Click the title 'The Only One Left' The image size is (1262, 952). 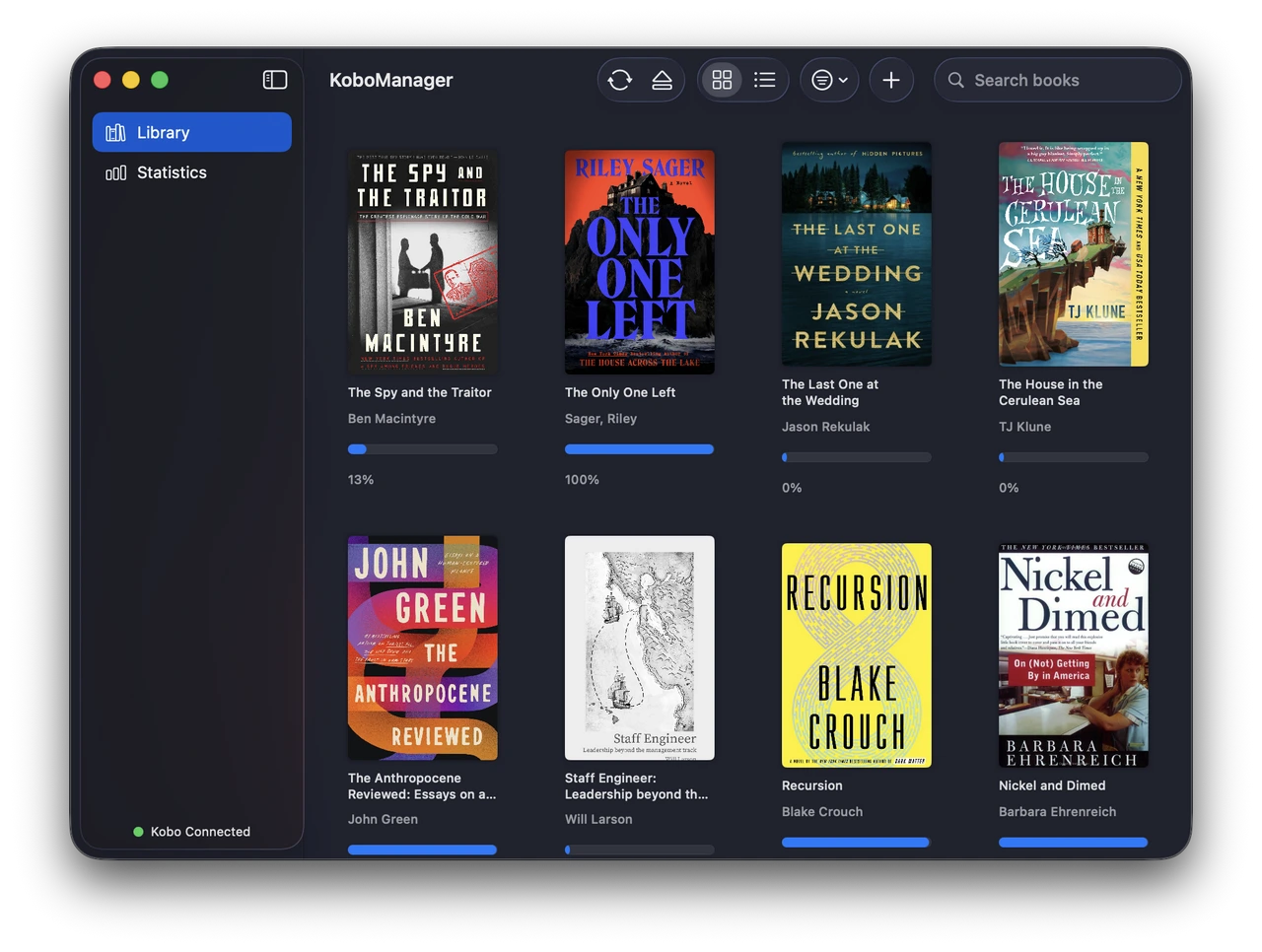coord(620,392)
